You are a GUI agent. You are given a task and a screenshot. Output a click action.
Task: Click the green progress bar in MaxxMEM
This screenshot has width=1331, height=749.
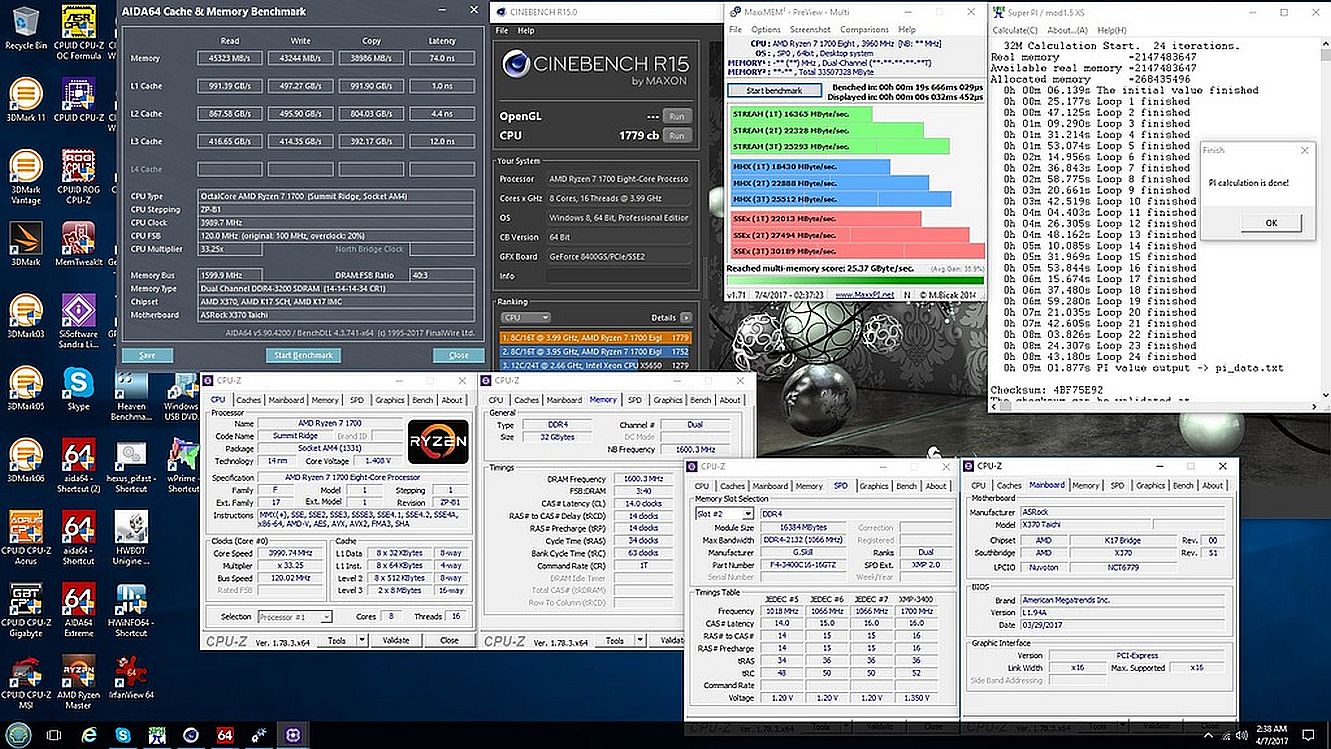point(855,281)
